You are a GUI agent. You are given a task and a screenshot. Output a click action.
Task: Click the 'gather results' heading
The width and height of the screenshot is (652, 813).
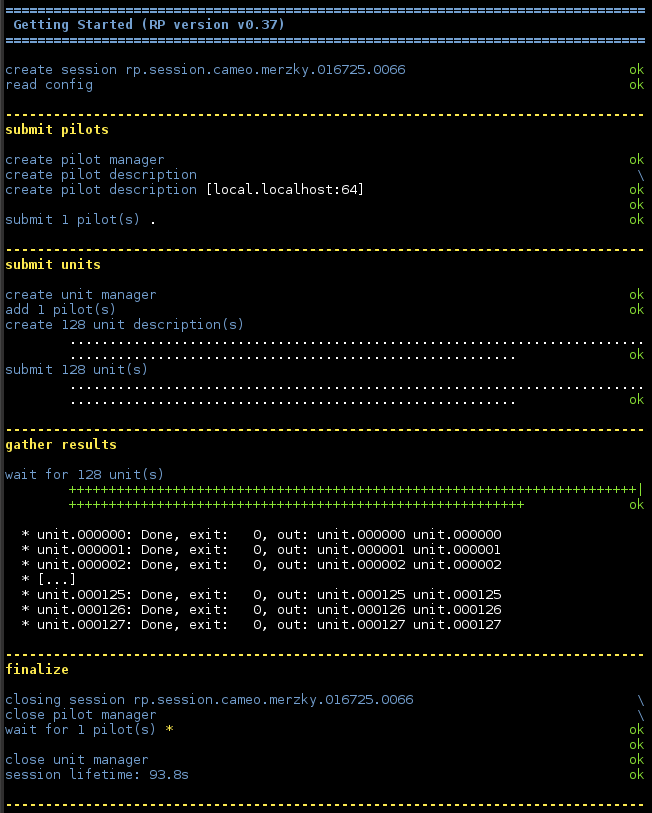coord(61,444)
